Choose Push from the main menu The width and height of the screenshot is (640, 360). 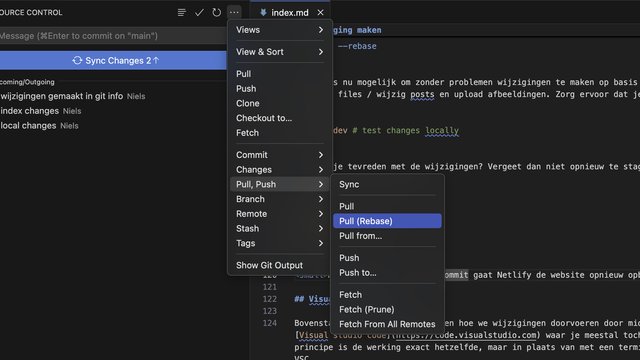point(280,89)
